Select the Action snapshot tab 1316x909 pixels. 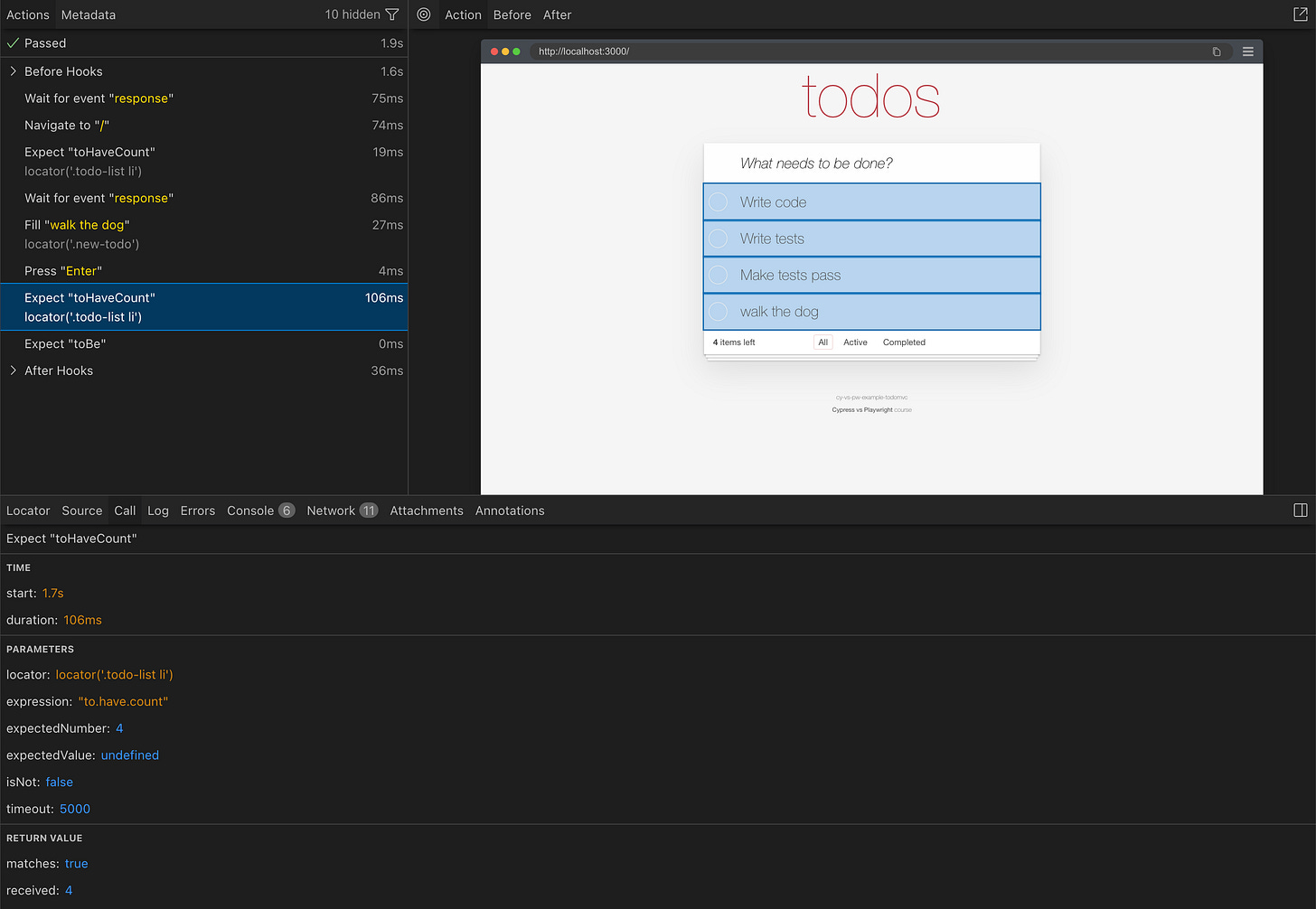(463, 14)
